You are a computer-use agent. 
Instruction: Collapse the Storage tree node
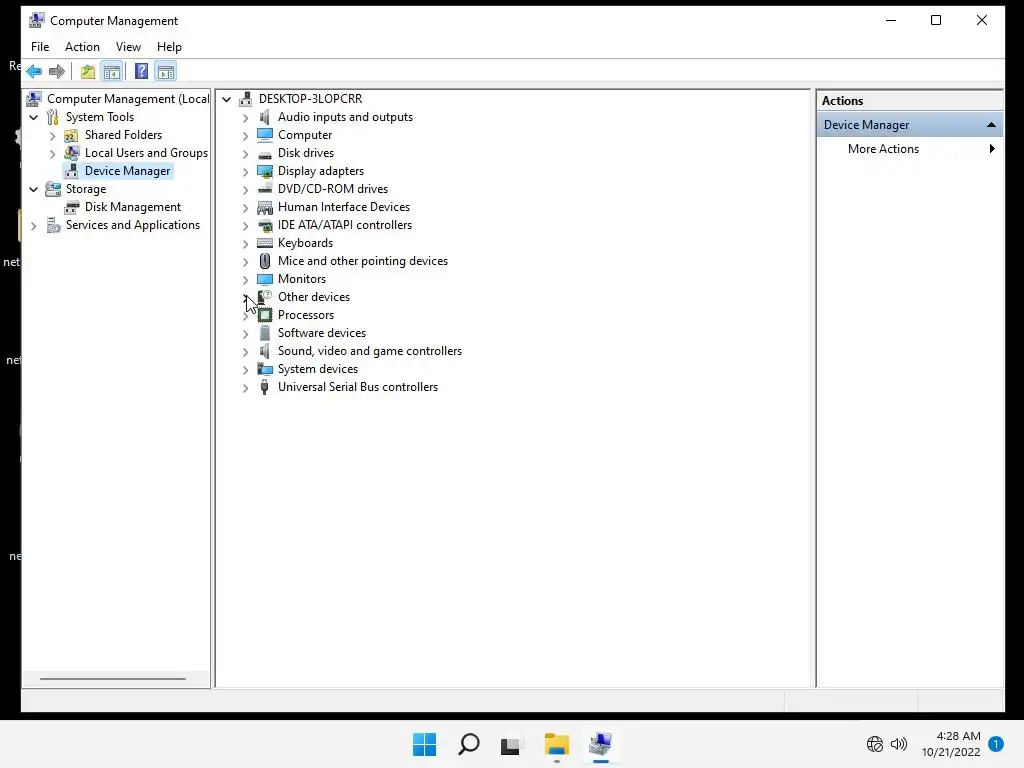[33, 189]
